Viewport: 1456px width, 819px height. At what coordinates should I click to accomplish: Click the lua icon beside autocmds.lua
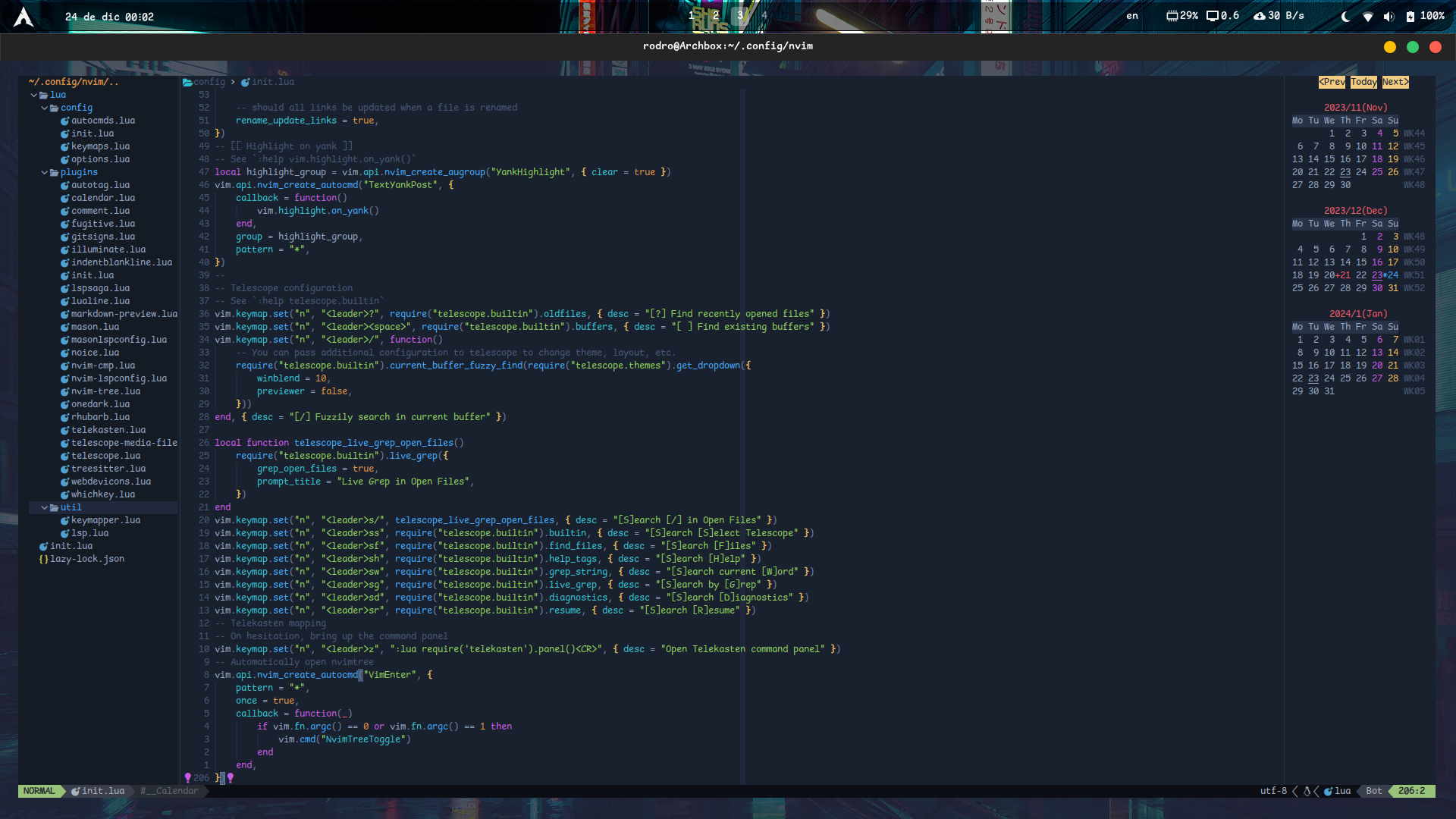pyautogui.click(x=64, y=121)
